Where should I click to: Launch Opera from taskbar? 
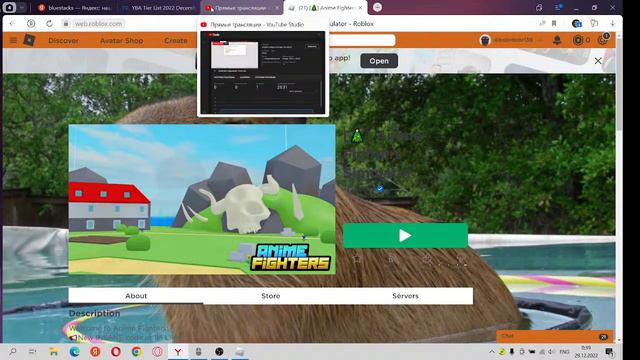116,351
